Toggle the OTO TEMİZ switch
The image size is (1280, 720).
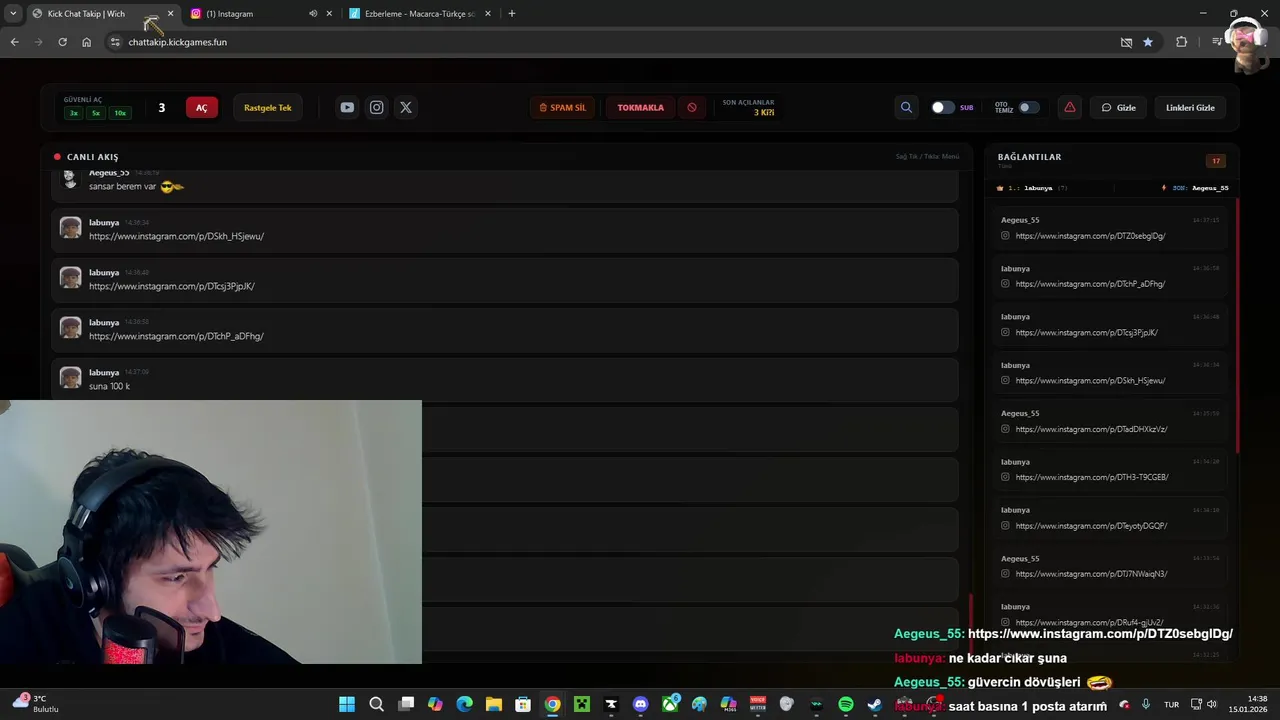click(1029, 107)
